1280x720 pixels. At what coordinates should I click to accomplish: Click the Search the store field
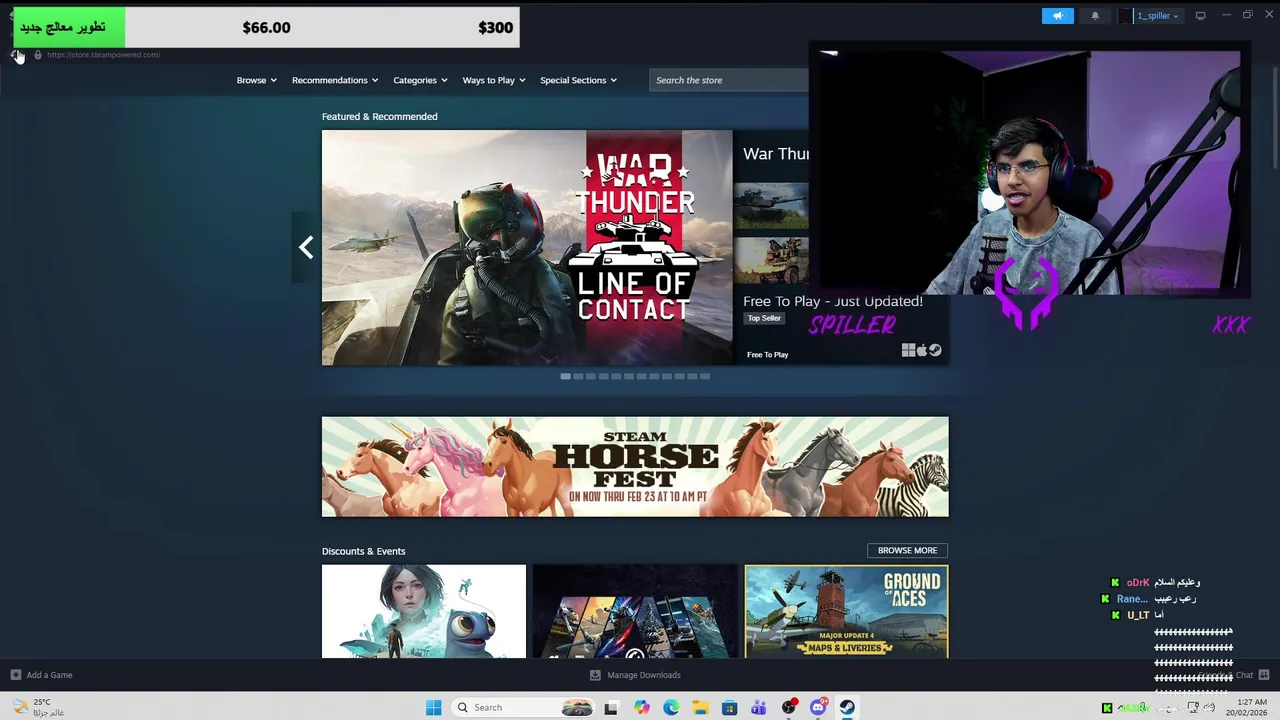[x=730, y=80]
